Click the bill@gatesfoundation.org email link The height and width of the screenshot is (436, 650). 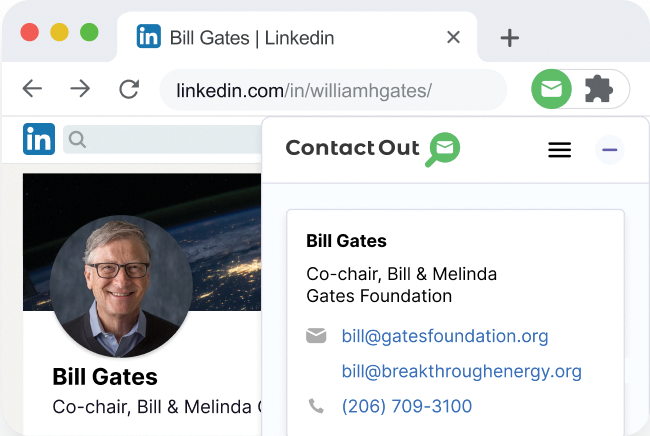click(x=444, y=336)
